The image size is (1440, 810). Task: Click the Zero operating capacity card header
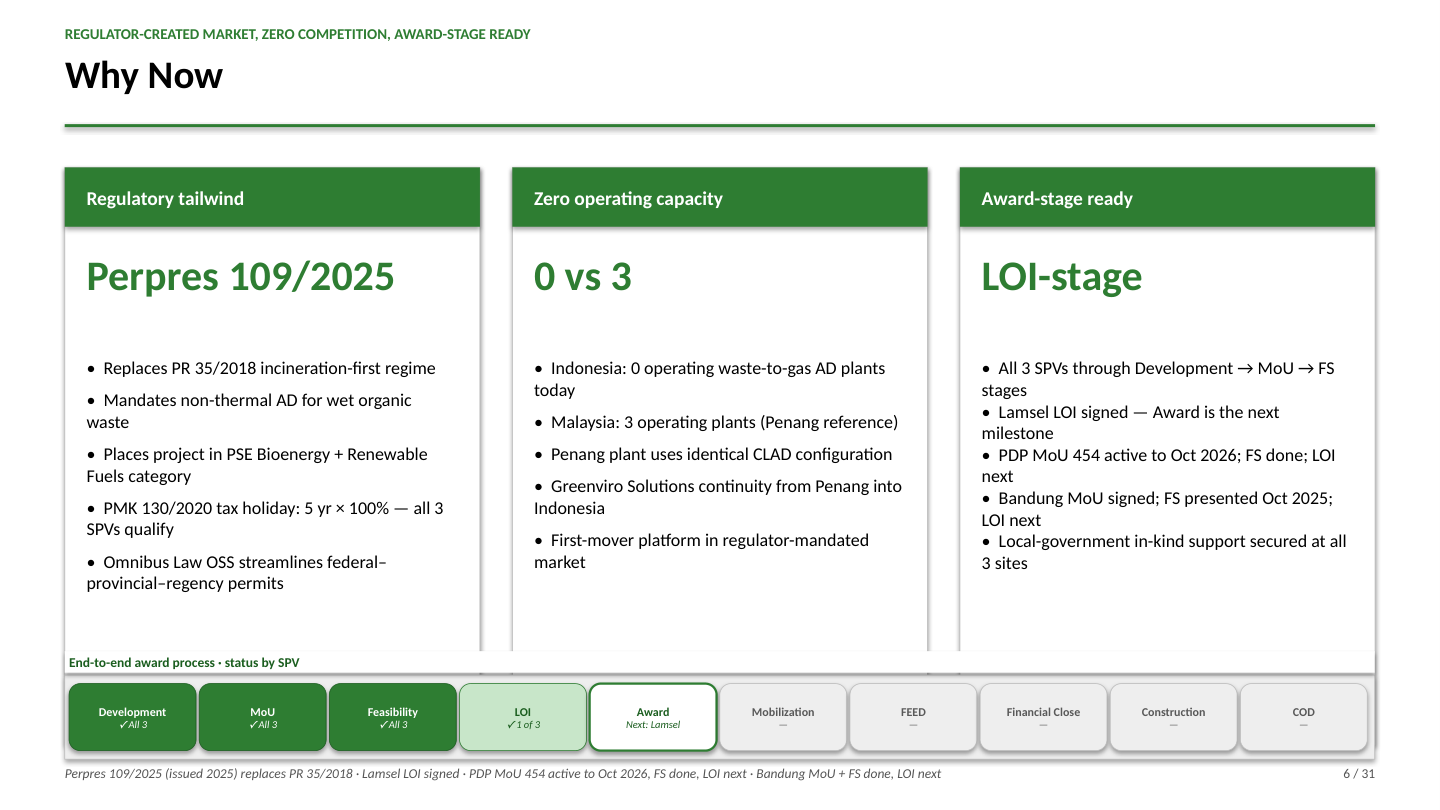pyautogui.click(x=720, y=198)
